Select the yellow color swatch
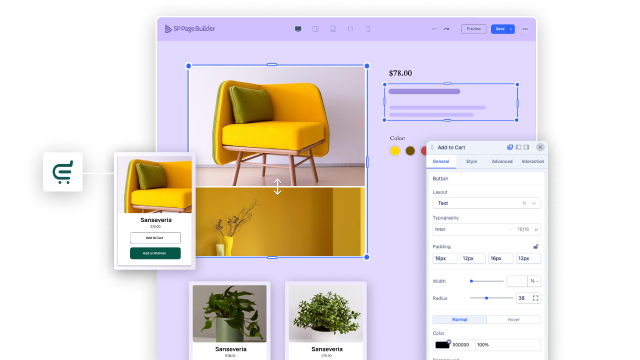Screen dimensions: 640x360 pyautogui.click(x=395, y=151)
